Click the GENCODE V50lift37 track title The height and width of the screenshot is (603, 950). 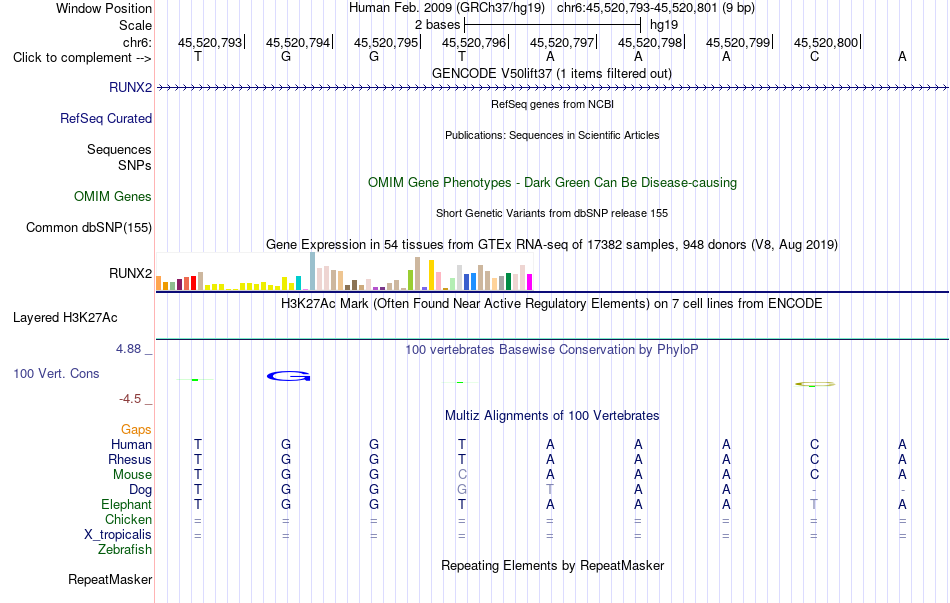click(552, 73)
